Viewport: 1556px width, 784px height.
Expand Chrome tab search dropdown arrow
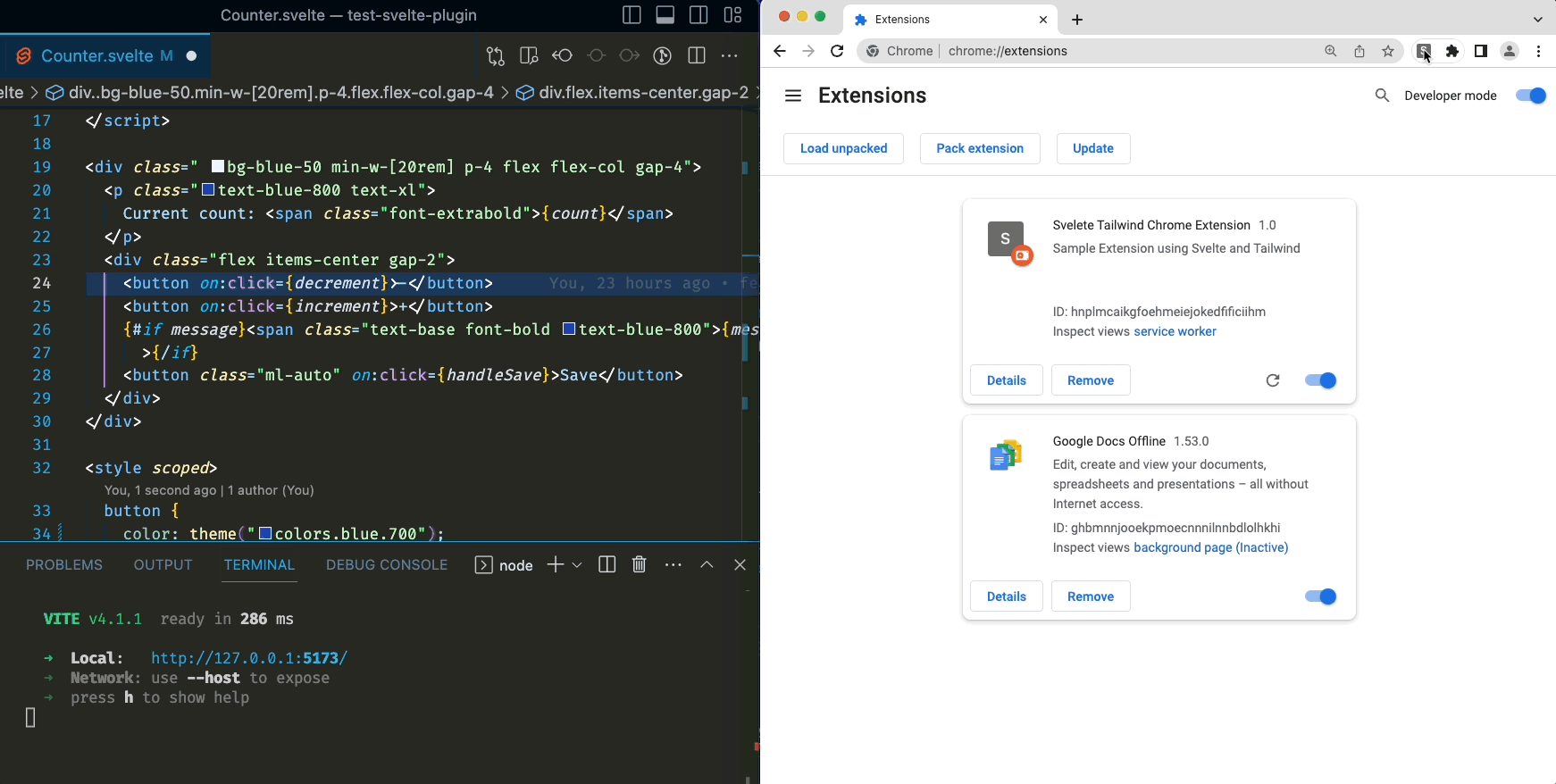(x=1538, y=20)
